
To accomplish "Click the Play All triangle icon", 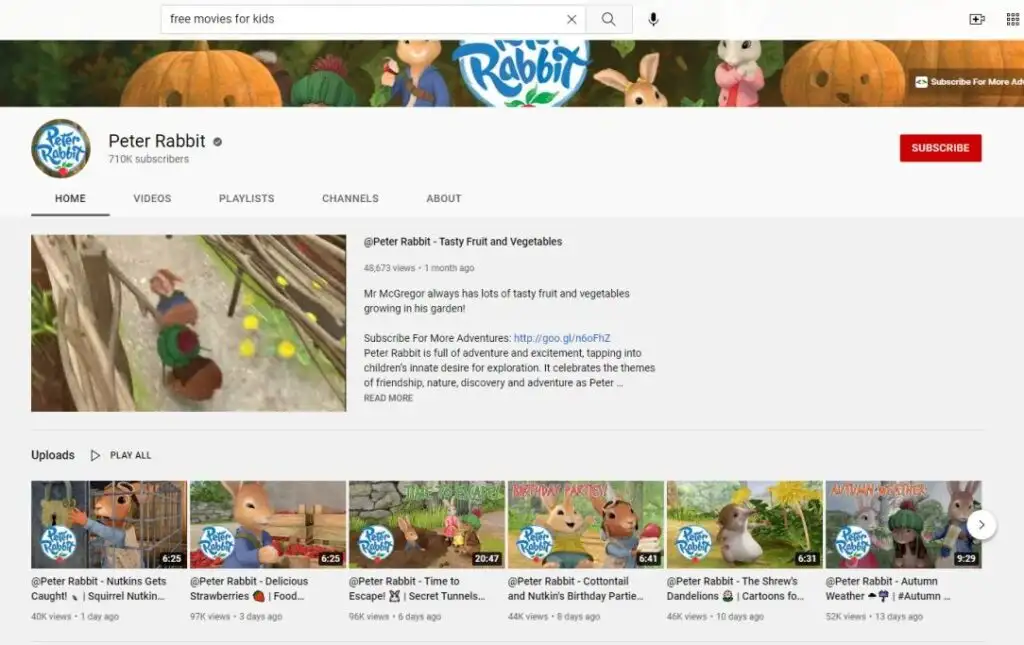I will click(95, 455).
